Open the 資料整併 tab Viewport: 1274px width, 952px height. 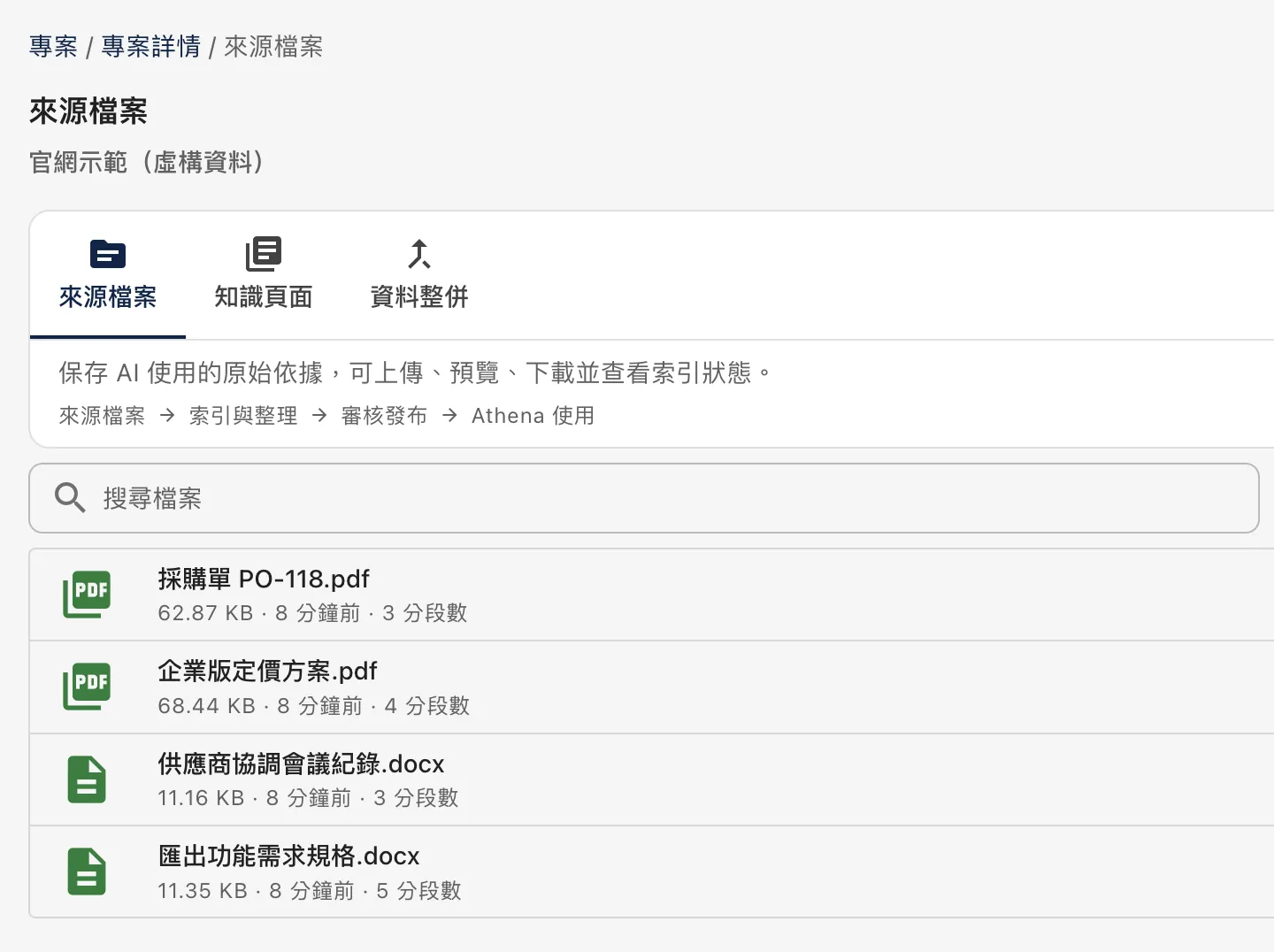419,274
